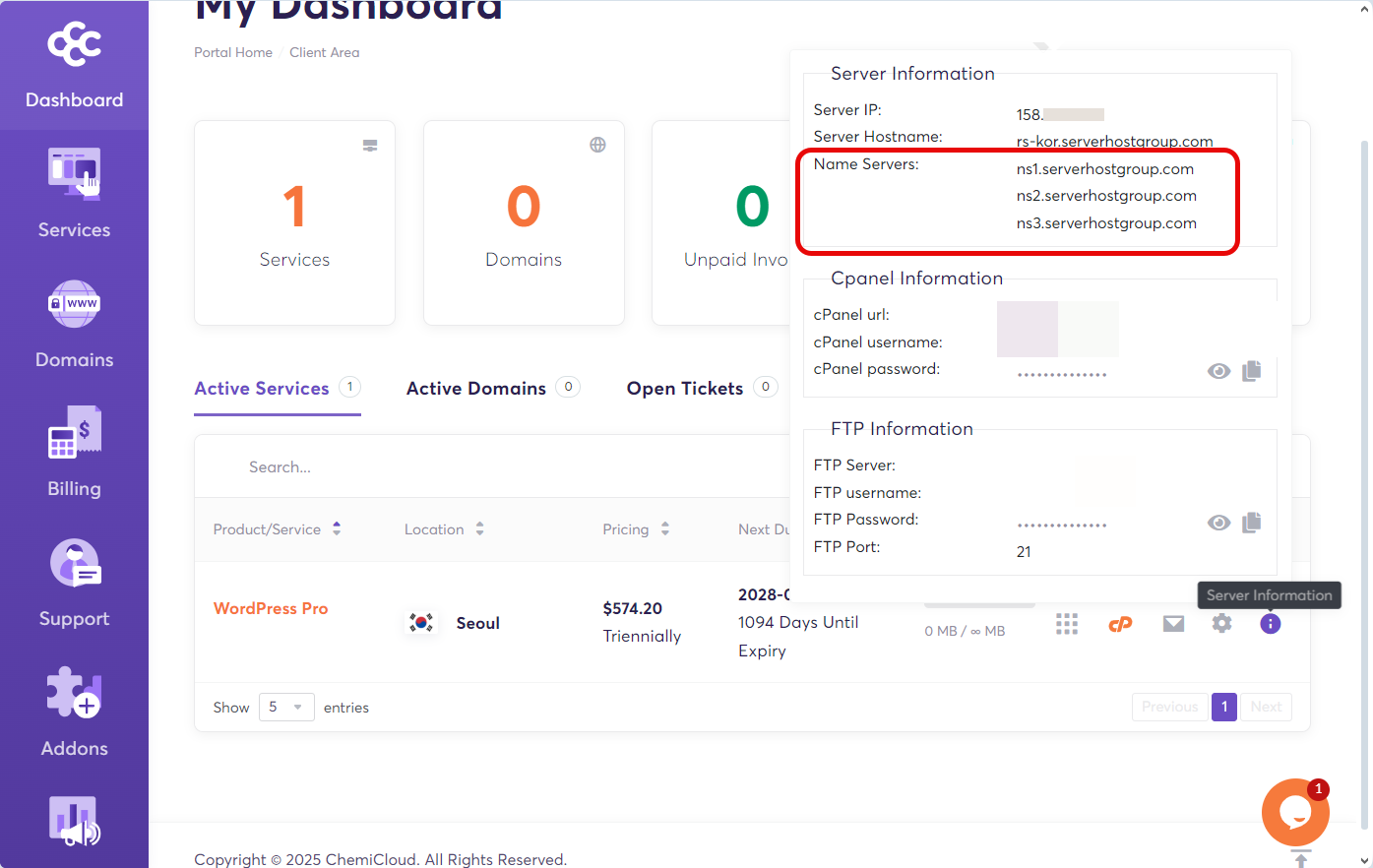Copy the cPanel password
This screenshot has width=1373, height=868.
(1251, 371)
